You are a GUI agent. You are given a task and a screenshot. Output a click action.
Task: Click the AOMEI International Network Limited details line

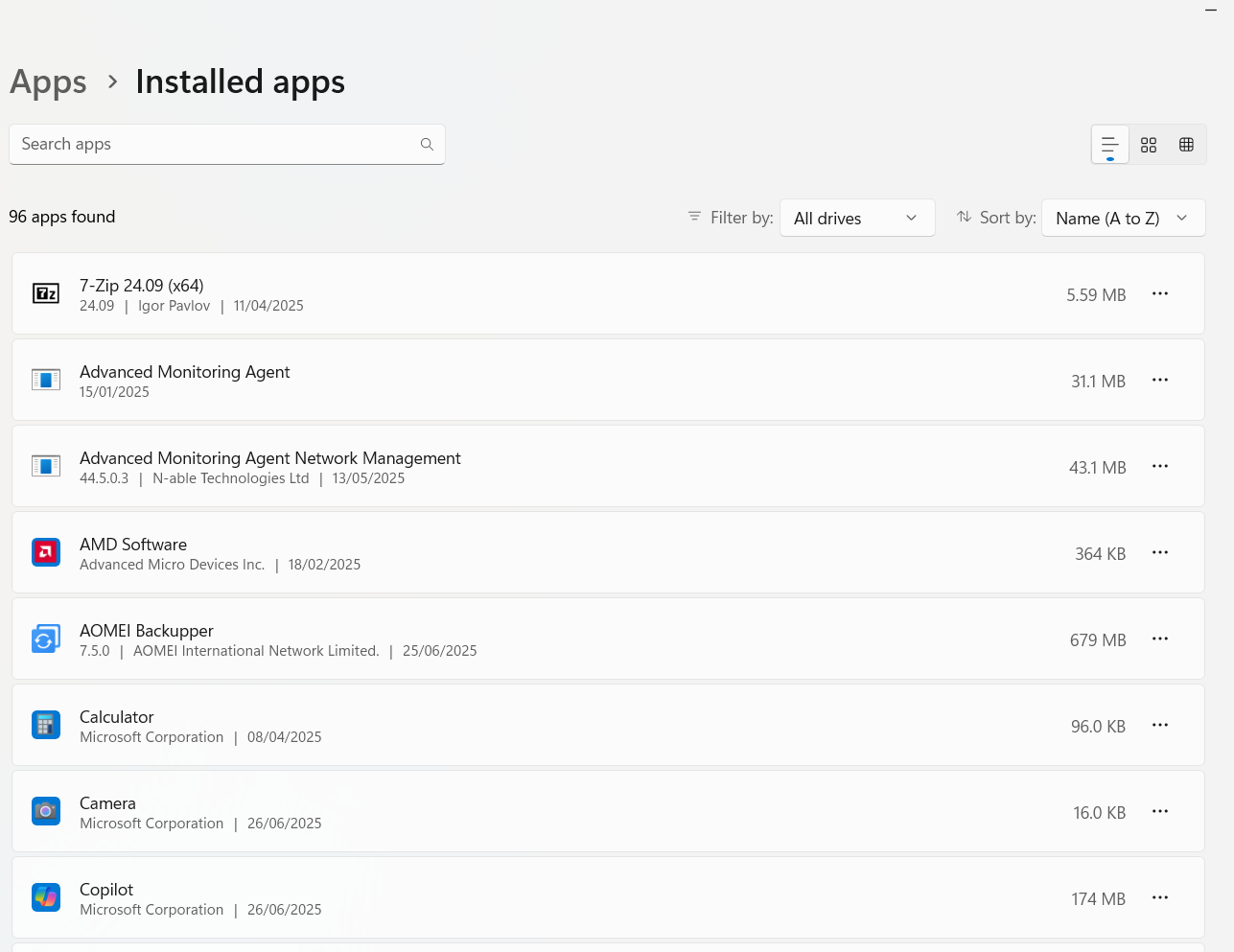tap(278, 651)
